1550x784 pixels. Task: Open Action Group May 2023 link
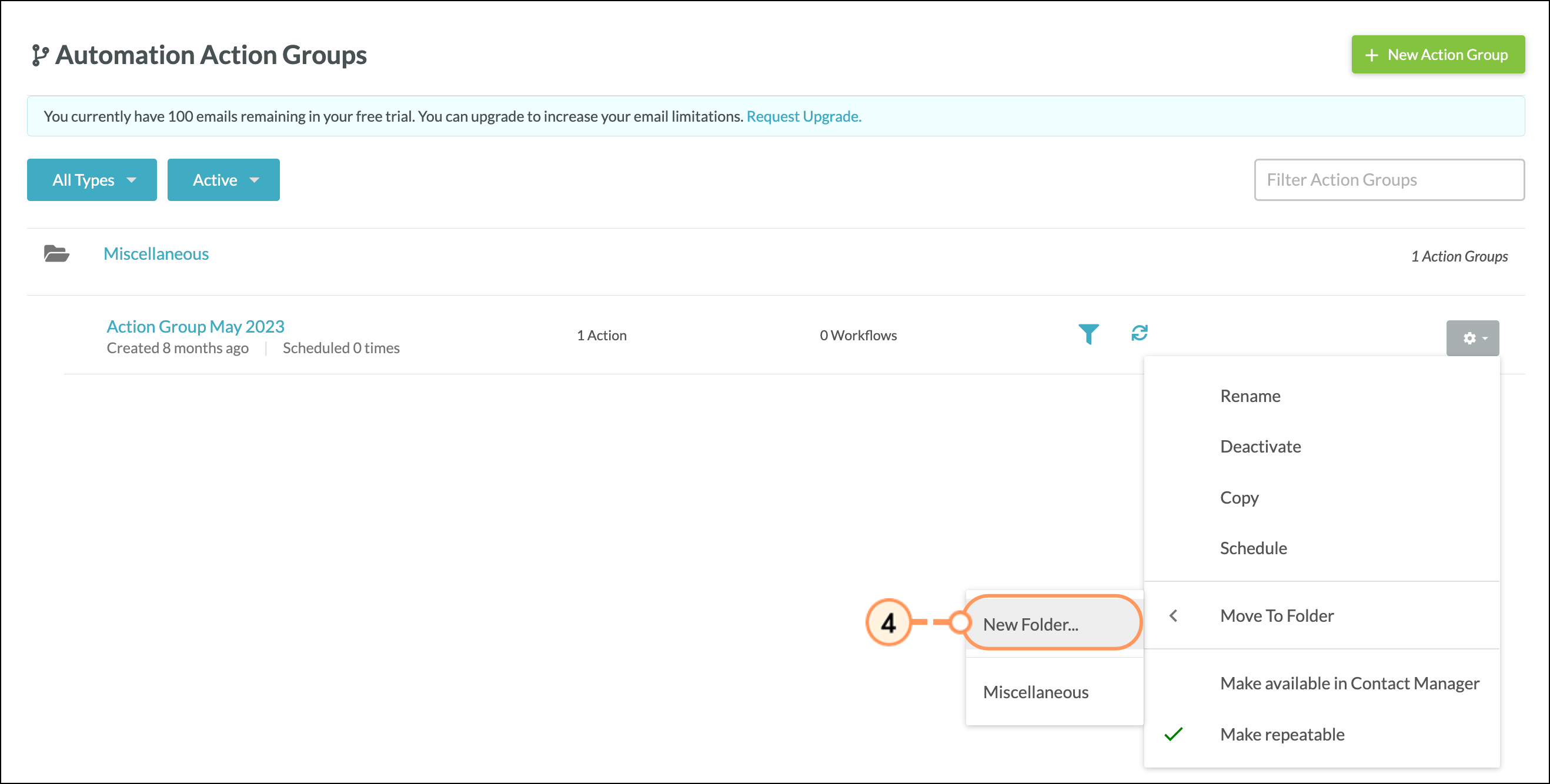click(195, 326)
